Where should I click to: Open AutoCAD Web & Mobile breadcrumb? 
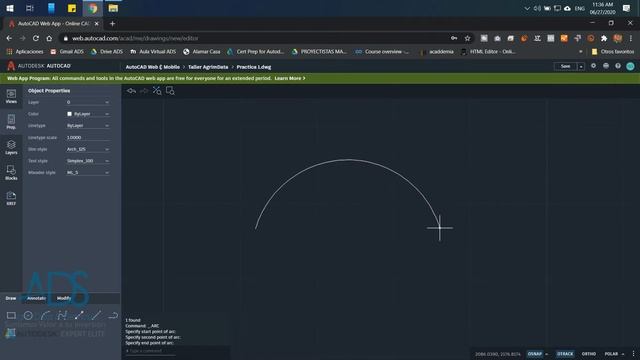click(x=153, y=67)
